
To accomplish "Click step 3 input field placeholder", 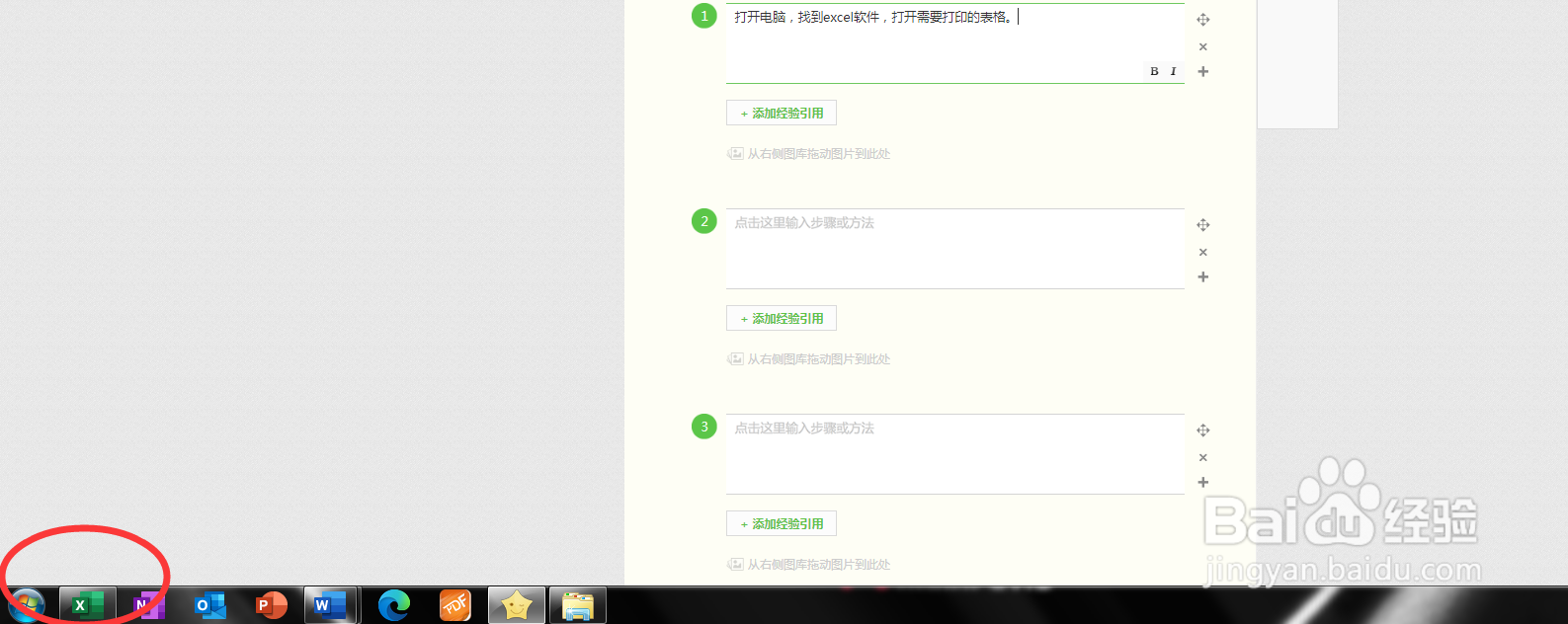I will pos(955,454).
